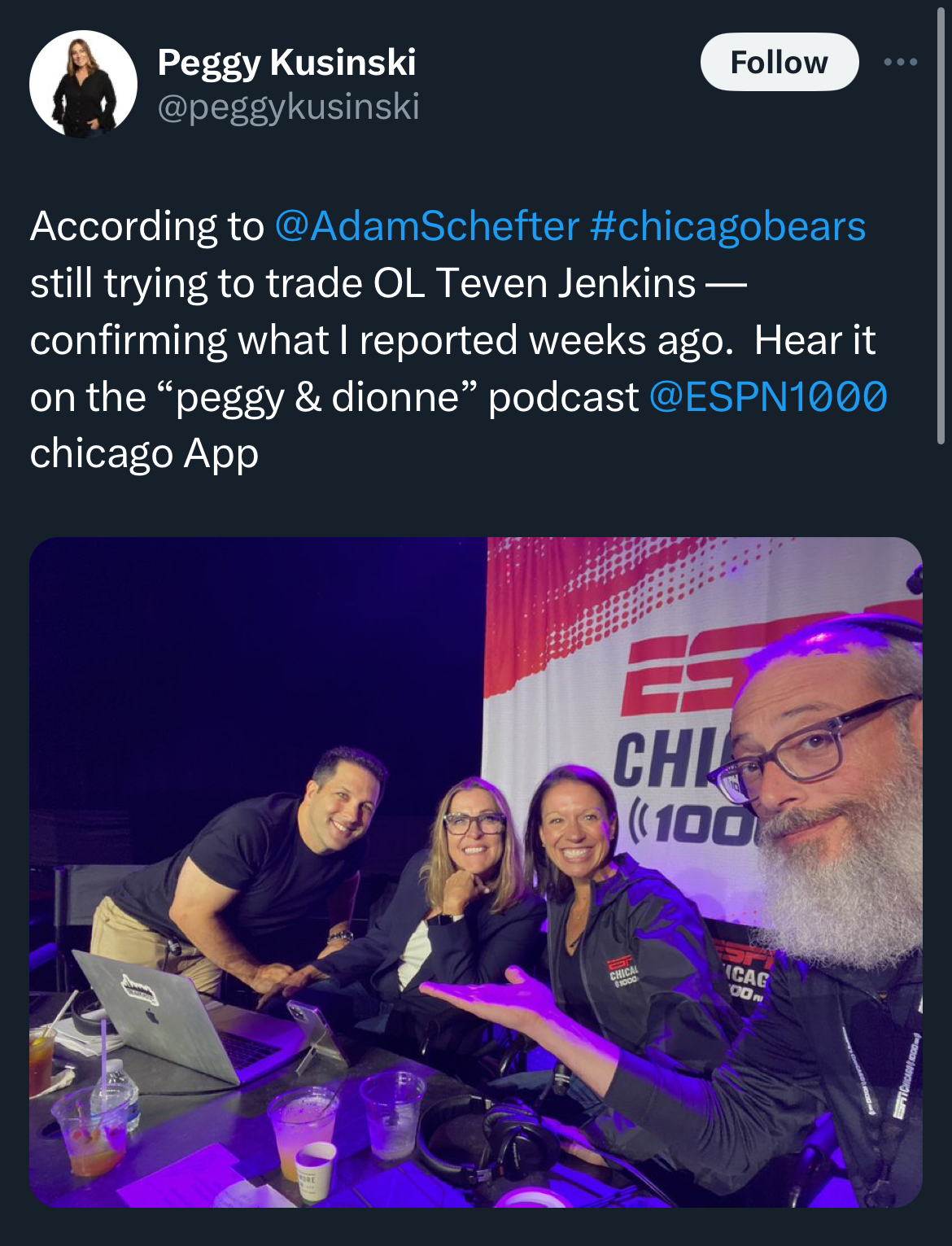Open Peggy Kusinski's profile picture avatar
This screenshot has height=1246, width=952.
[x=83, y=84]
